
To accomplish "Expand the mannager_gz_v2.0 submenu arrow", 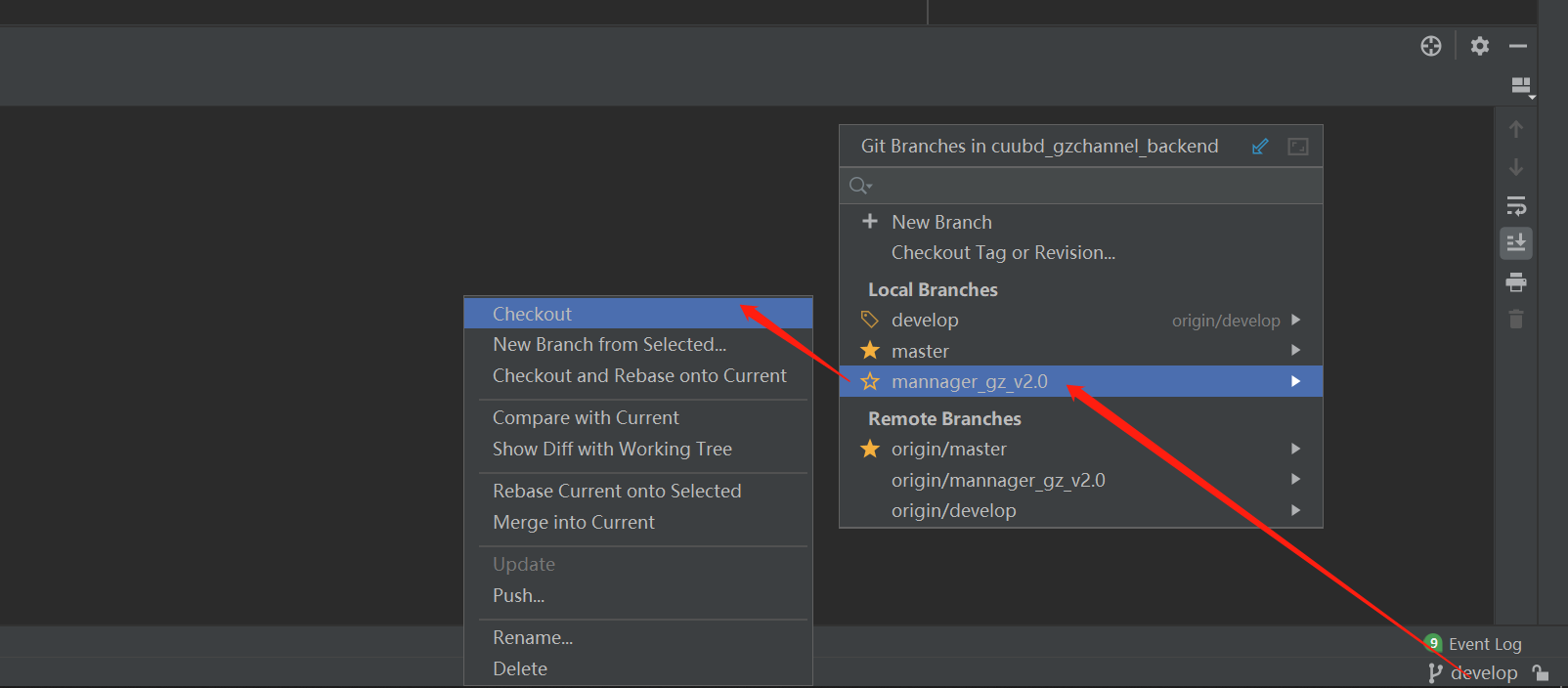I will (x=1296, y=381).
